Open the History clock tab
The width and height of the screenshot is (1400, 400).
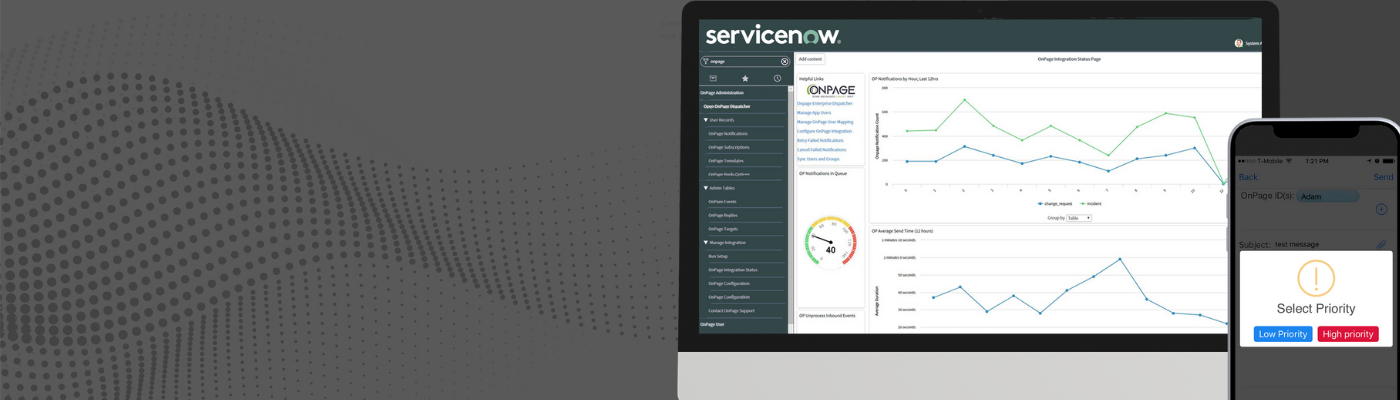(x=777, y=78)
